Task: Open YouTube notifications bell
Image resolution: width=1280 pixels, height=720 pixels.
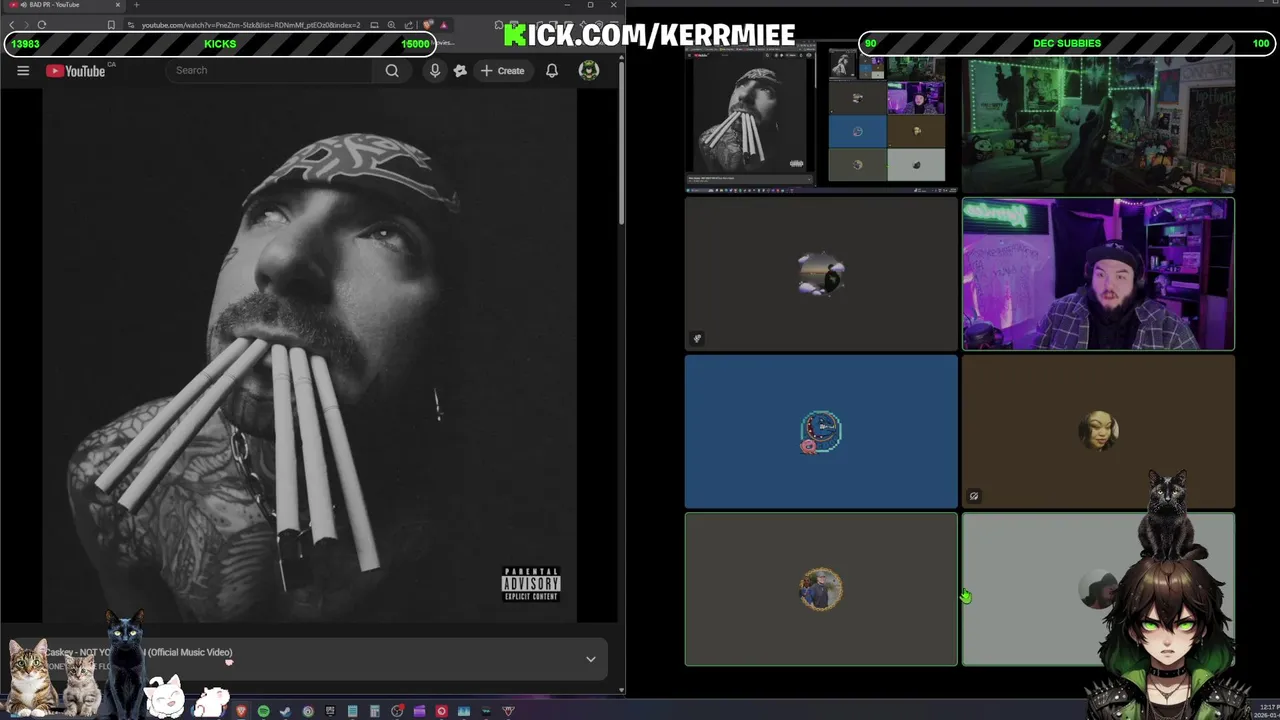Action: 552,70
